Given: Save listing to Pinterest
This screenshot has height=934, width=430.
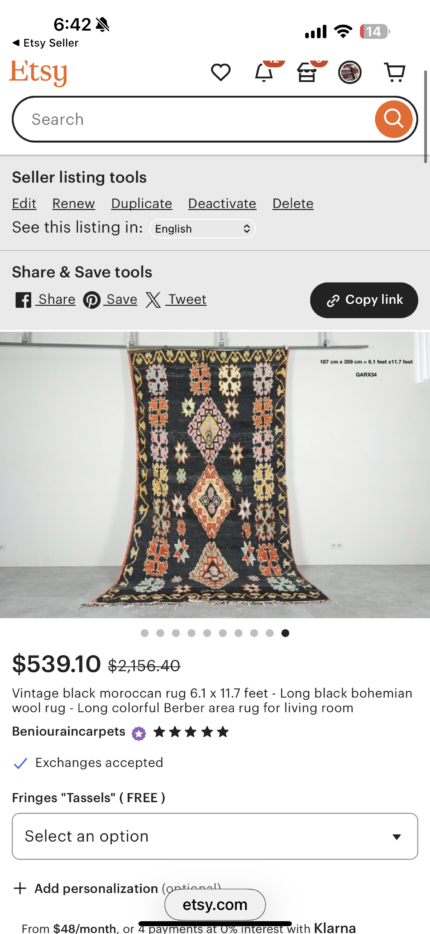Looking at the screenshot, I should click(110, 300).
